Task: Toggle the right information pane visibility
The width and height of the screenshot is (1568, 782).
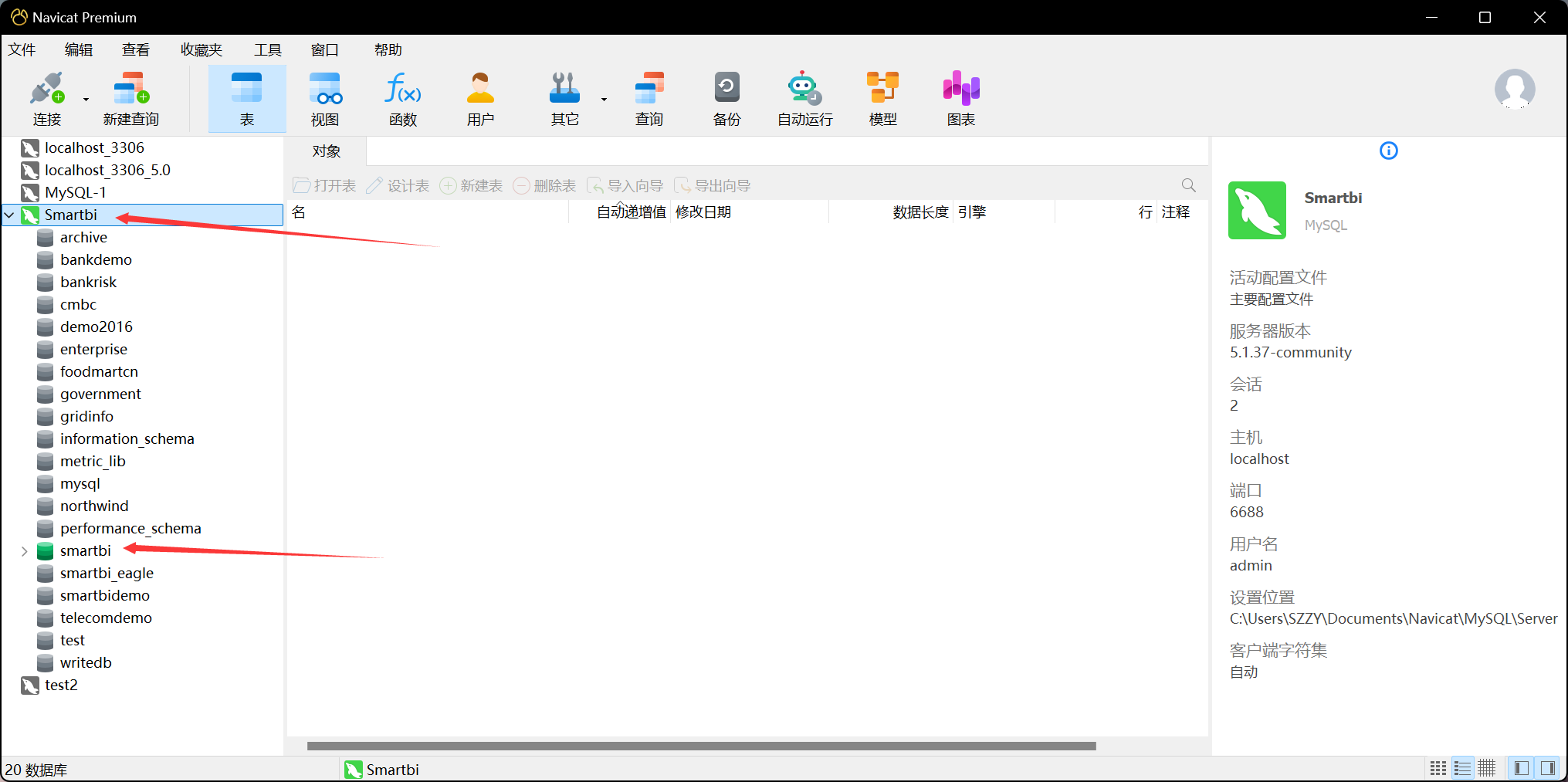Action: 1548,768
